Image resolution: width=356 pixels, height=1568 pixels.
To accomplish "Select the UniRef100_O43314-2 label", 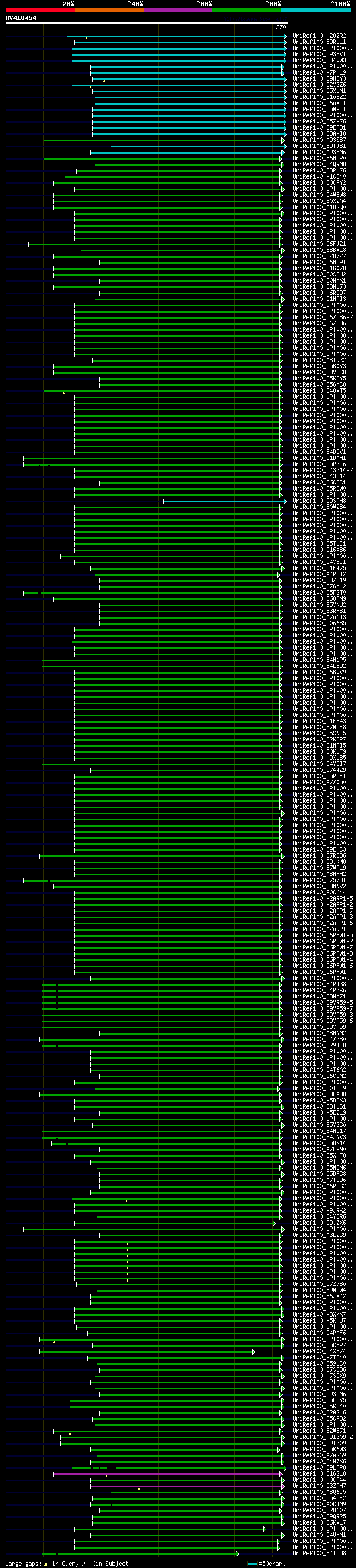I will point(323,471).
